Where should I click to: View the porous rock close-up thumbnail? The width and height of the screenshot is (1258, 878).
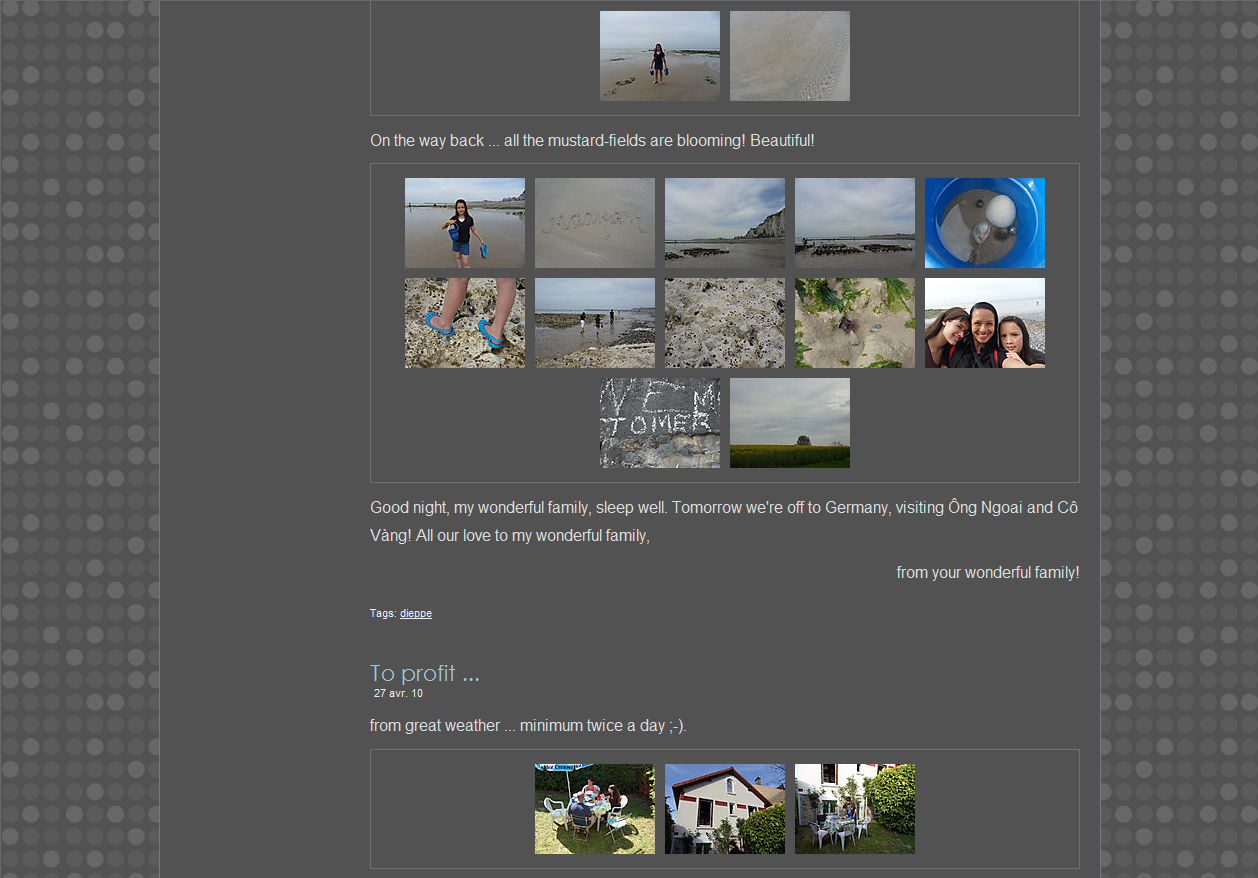[724, 323]
